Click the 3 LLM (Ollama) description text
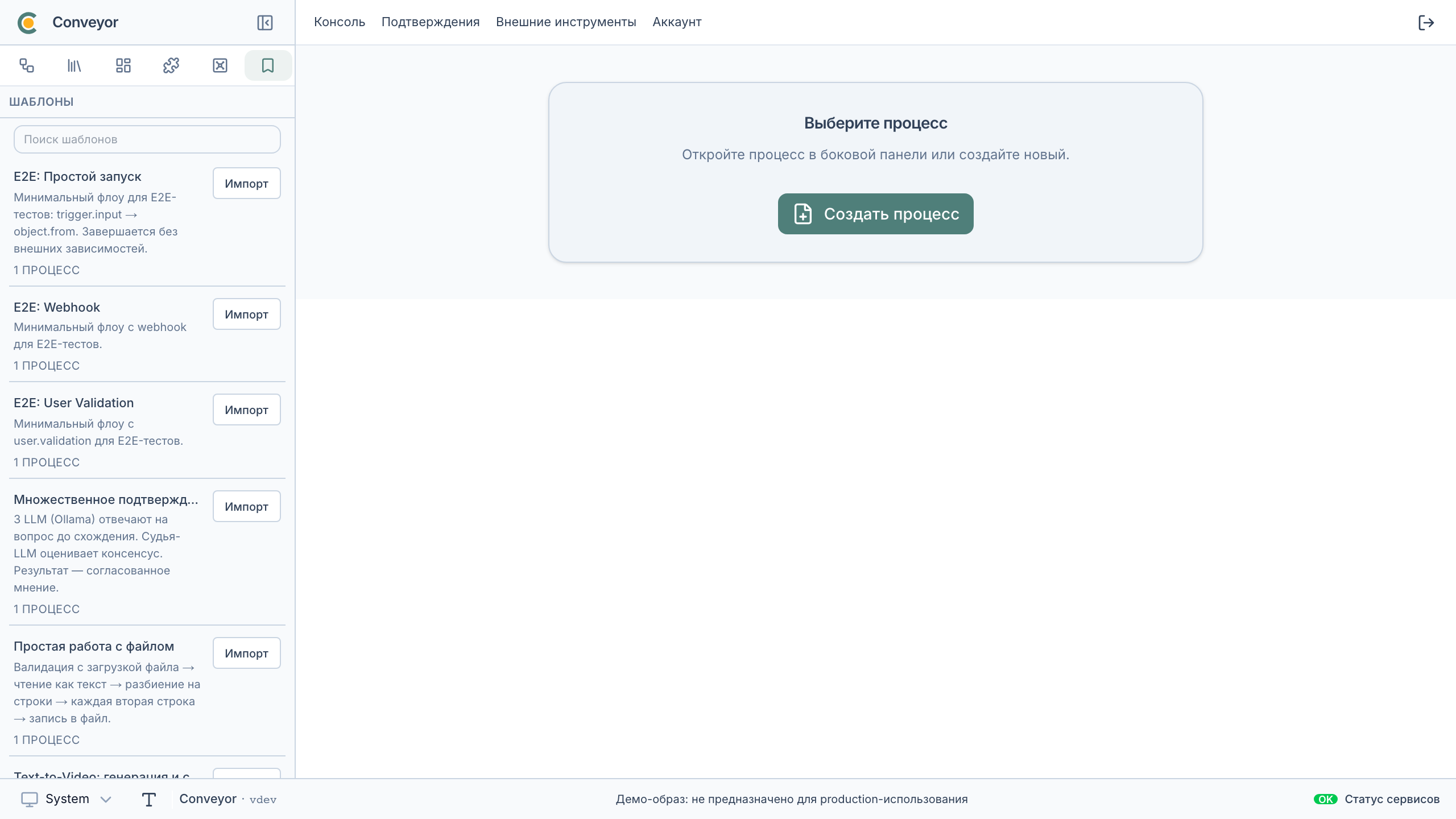 [97, 553]
